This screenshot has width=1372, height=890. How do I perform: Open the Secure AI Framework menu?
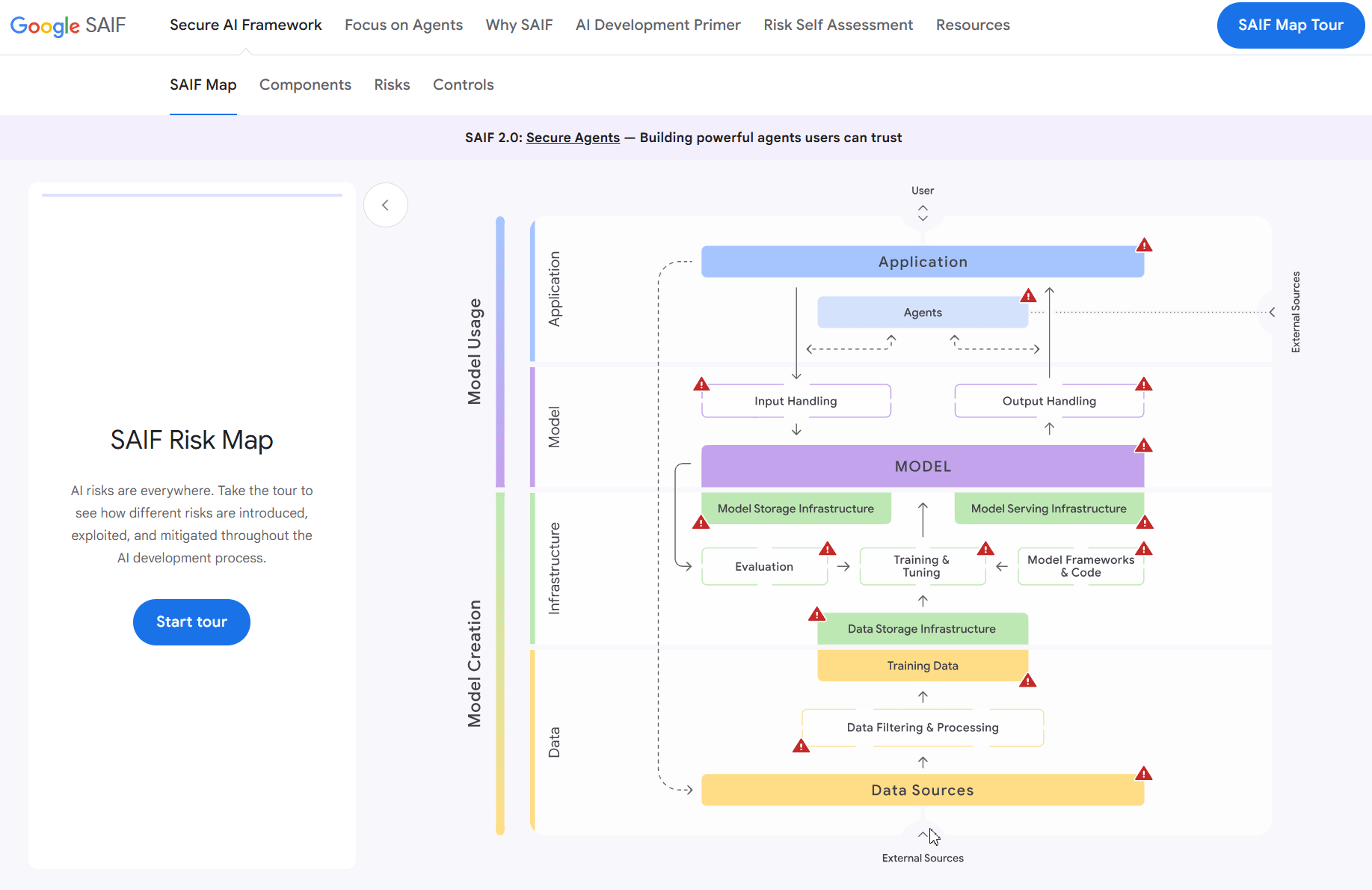(x=246, y=25)
